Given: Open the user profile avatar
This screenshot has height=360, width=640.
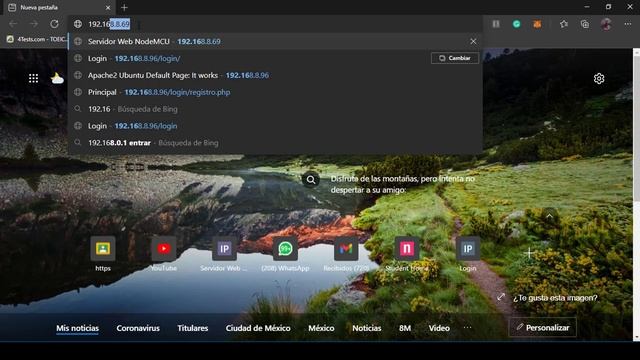Looking at the screenshot, I should click(x=606, y=24).
